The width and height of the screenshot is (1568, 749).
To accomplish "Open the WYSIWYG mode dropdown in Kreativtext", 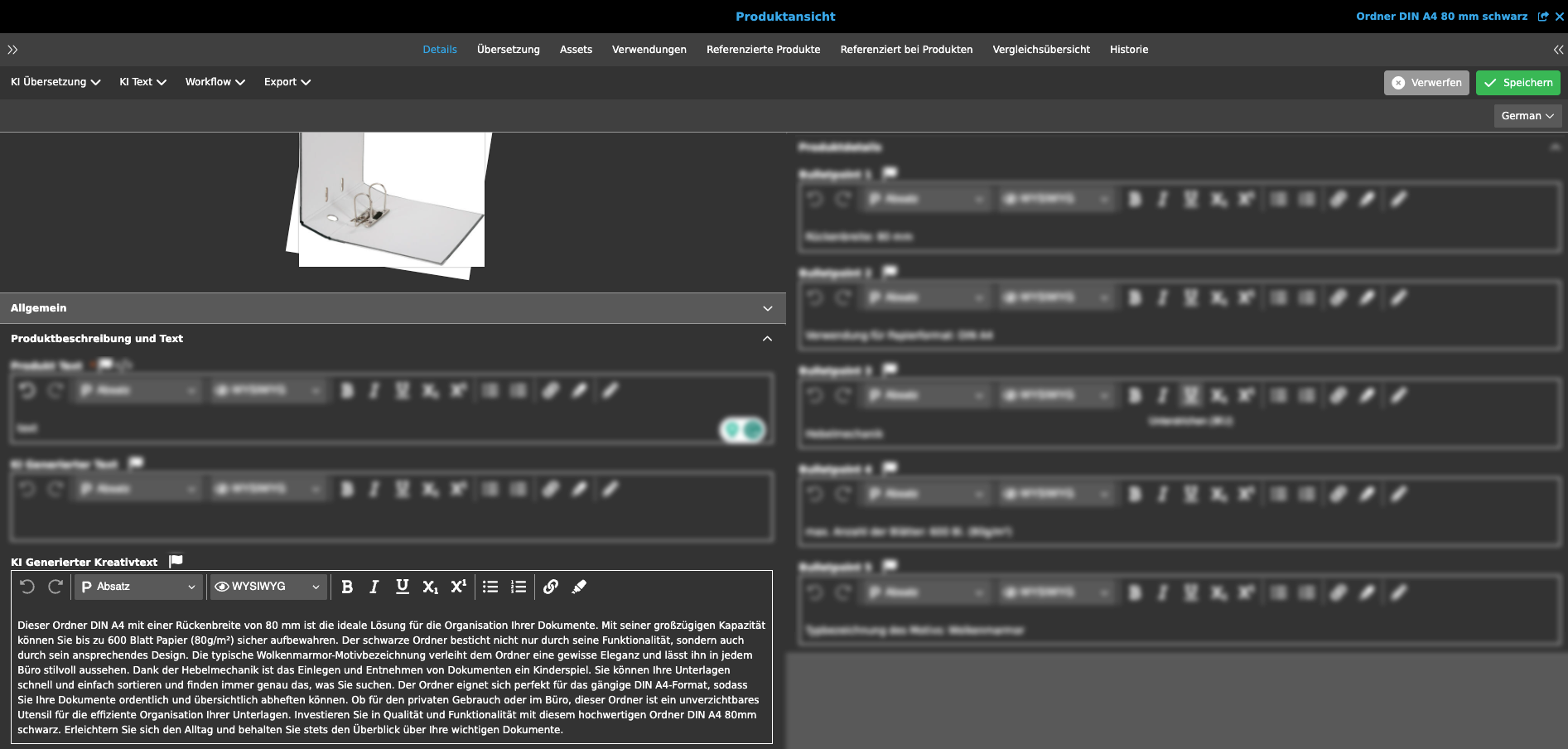I will [x=266, y=587].
